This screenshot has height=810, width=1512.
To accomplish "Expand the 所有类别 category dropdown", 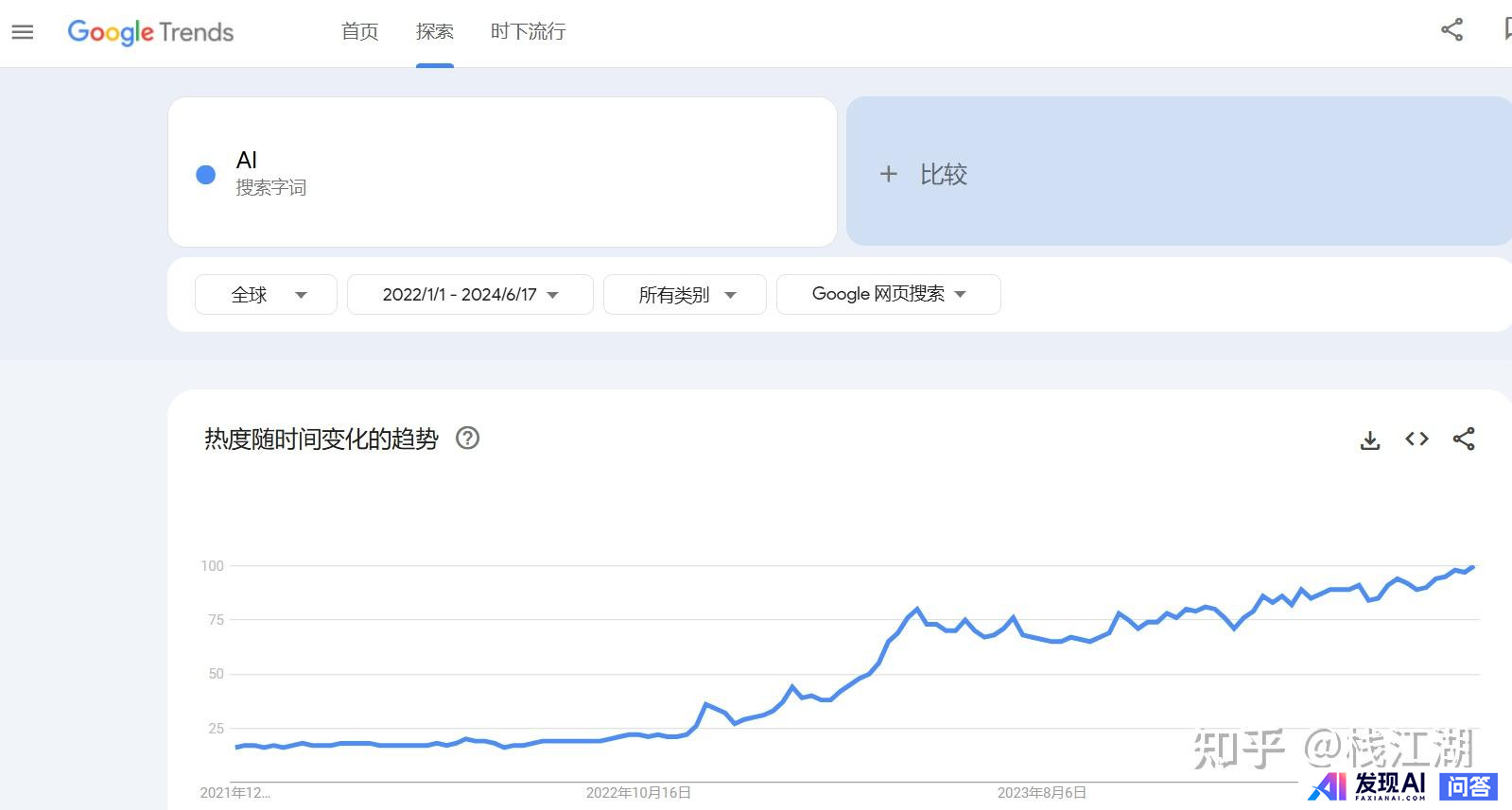I will pyautogui.click(x=685, y=294).
